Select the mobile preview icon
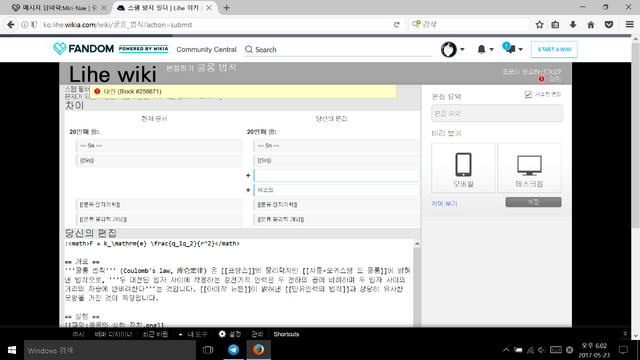 [x=463, y=168]
